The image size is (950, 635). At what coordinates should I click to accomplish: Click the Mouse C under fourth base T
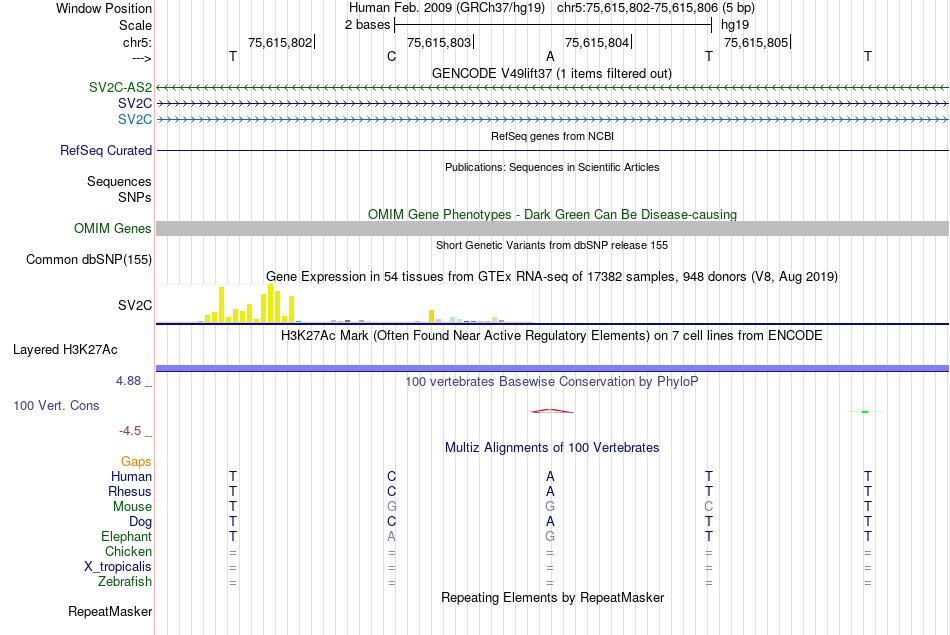(709, 507)
